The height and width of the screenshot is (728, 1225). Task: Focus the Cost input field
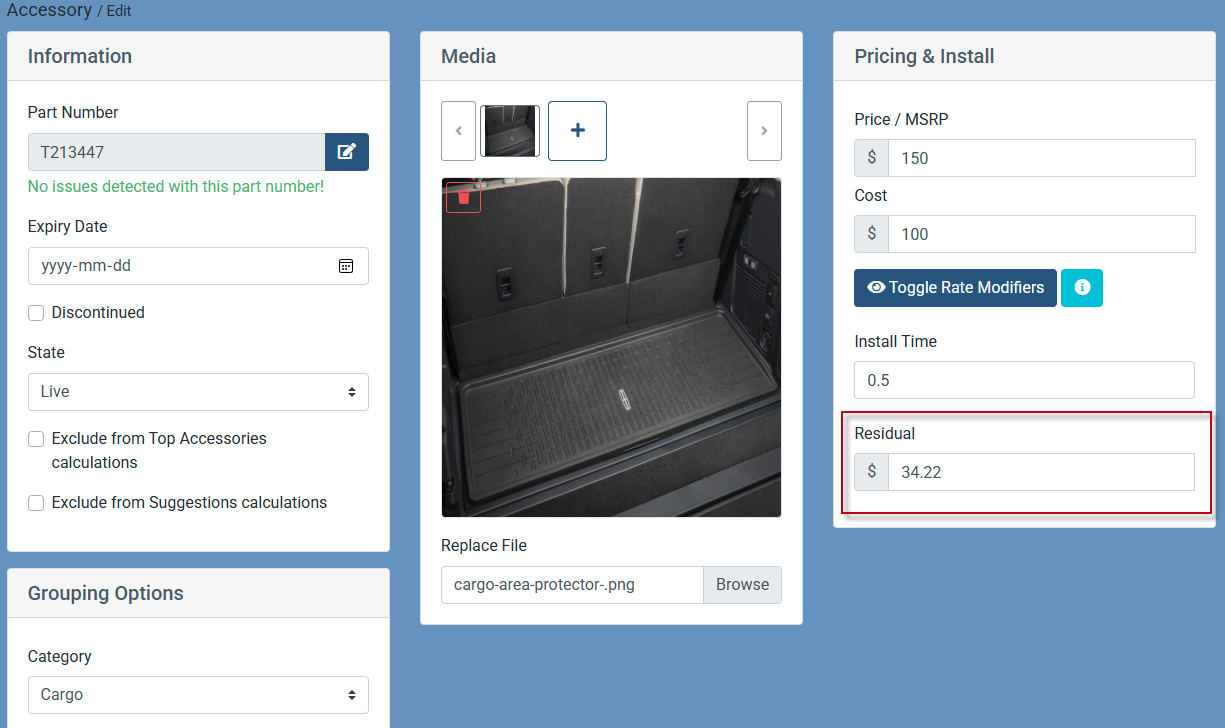point(1040,234)
